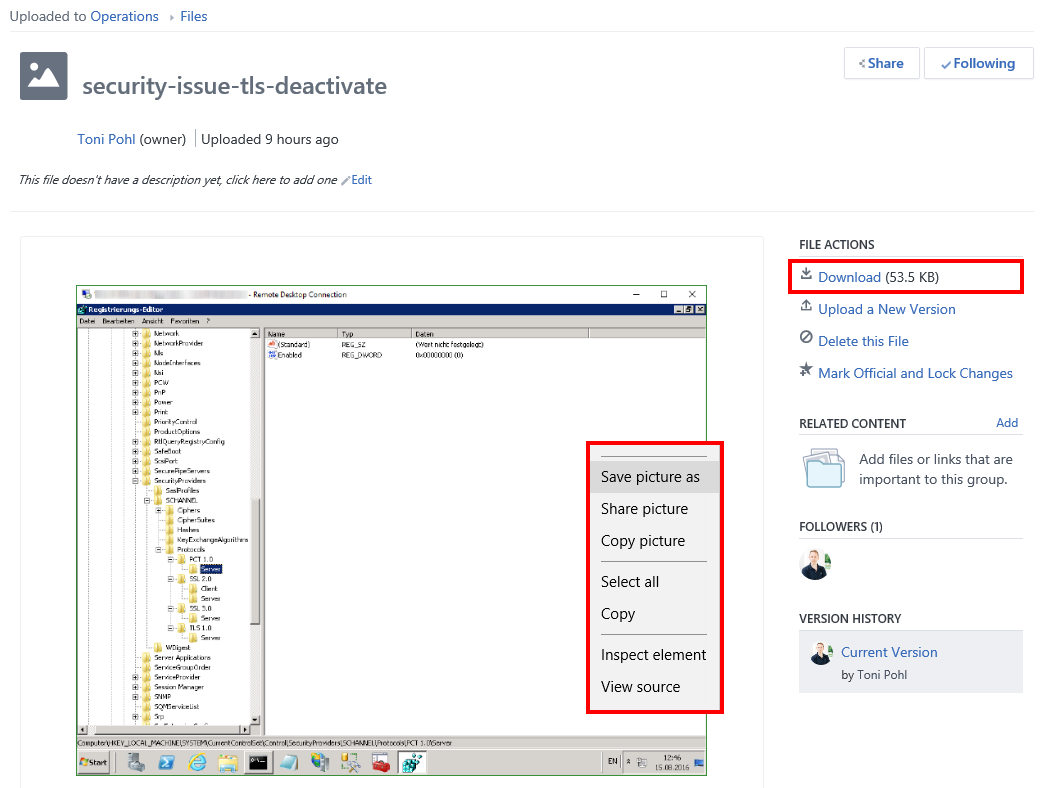Click the avatar in Version History
Image resolution: width=1040 pixels, height=788 pixels.
pyautogui.click(x=821, y=653)
